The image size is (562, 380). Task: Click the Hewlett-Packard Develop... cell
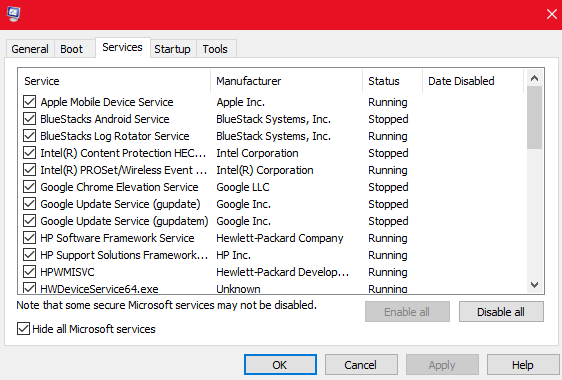282,272
